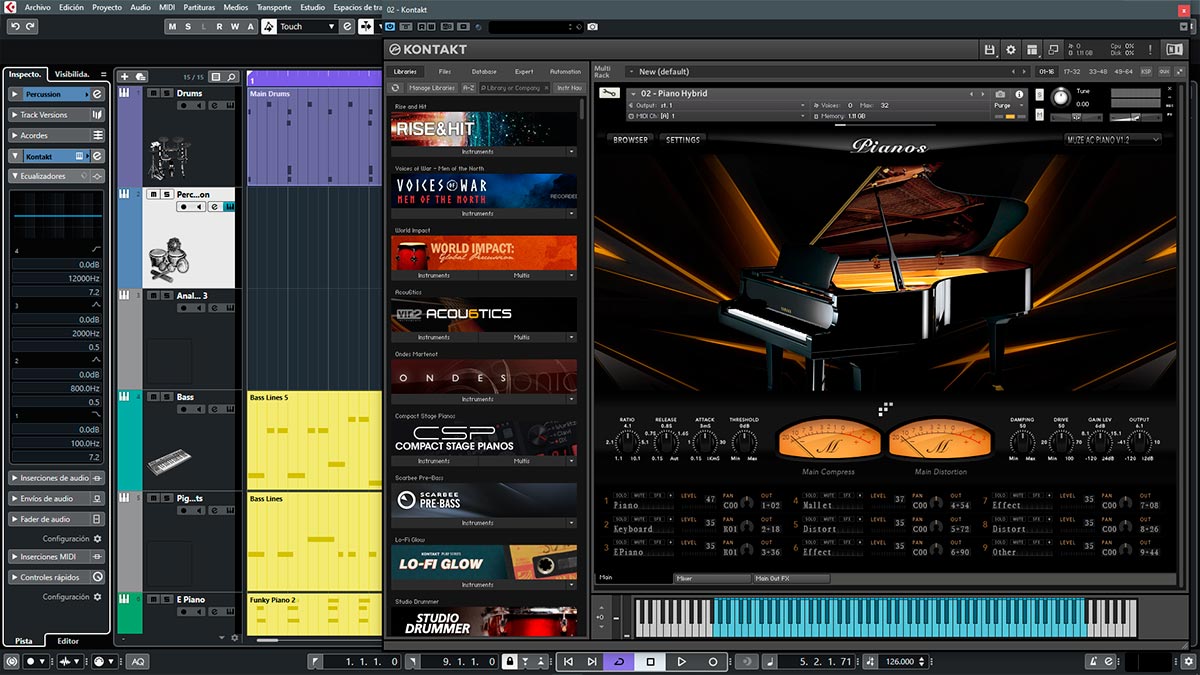Mute the Drums track
Image resolution: width=1200 pixels, height=675 pixels.
(153, 93)
